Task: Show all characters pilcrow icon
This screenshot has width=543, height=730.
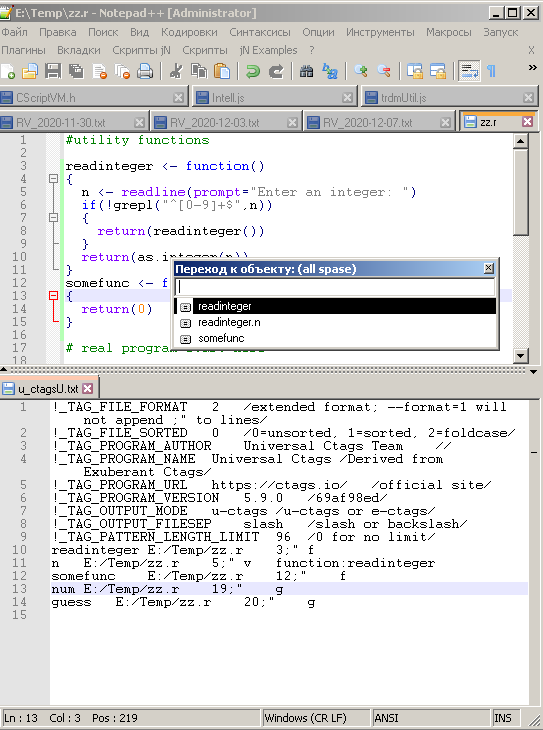Action: (x=491, y=71)
